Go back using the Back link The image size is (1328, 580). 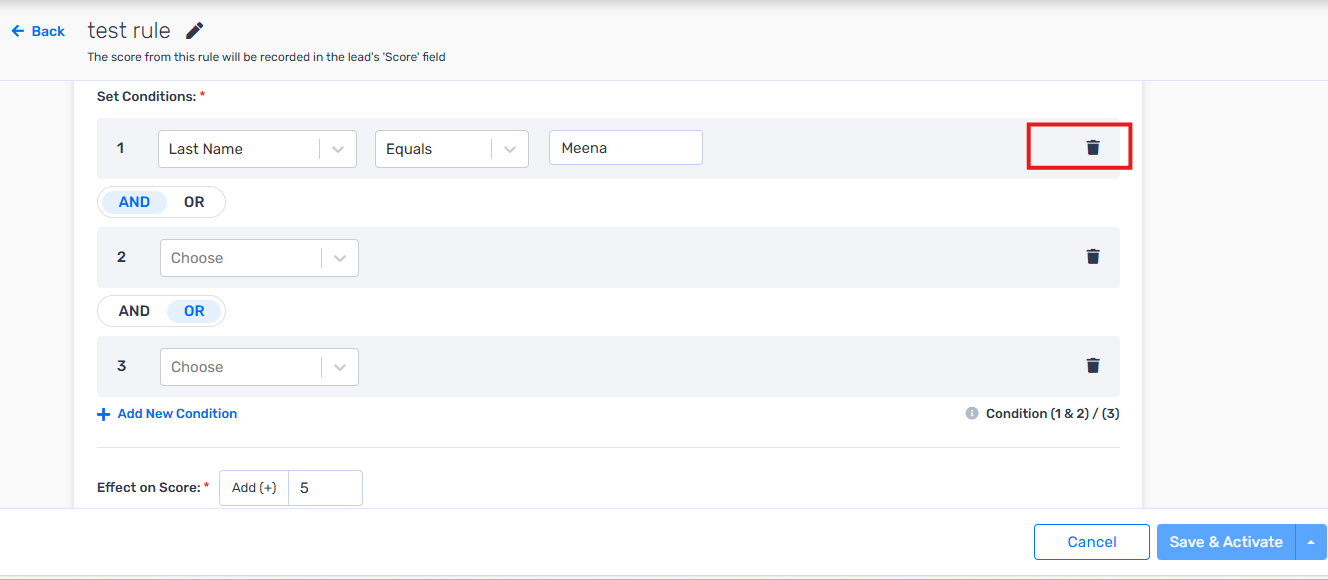(x=38, y=31)
